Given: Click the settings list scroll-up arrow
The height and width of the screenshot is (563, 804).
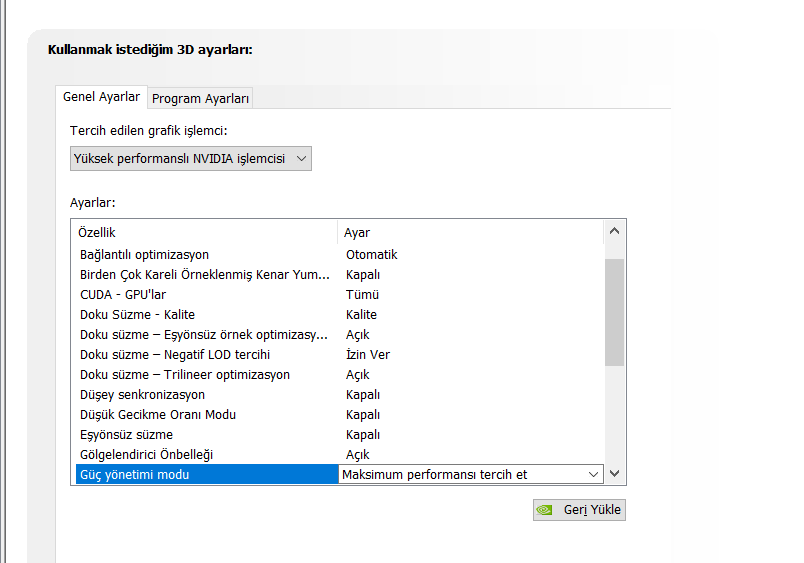Looking at the screenshot, I should pyautogui.click(x=614, y=231).
